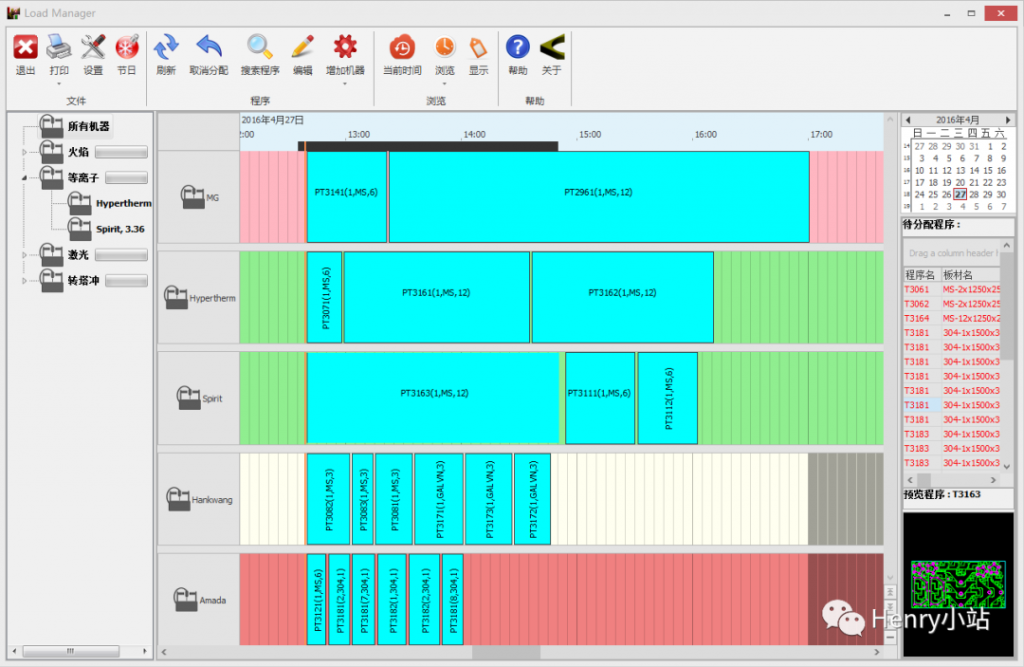Select T3164 row in unassigned programs list
This screenshot has height=667, width=1024.
(917, 318)
